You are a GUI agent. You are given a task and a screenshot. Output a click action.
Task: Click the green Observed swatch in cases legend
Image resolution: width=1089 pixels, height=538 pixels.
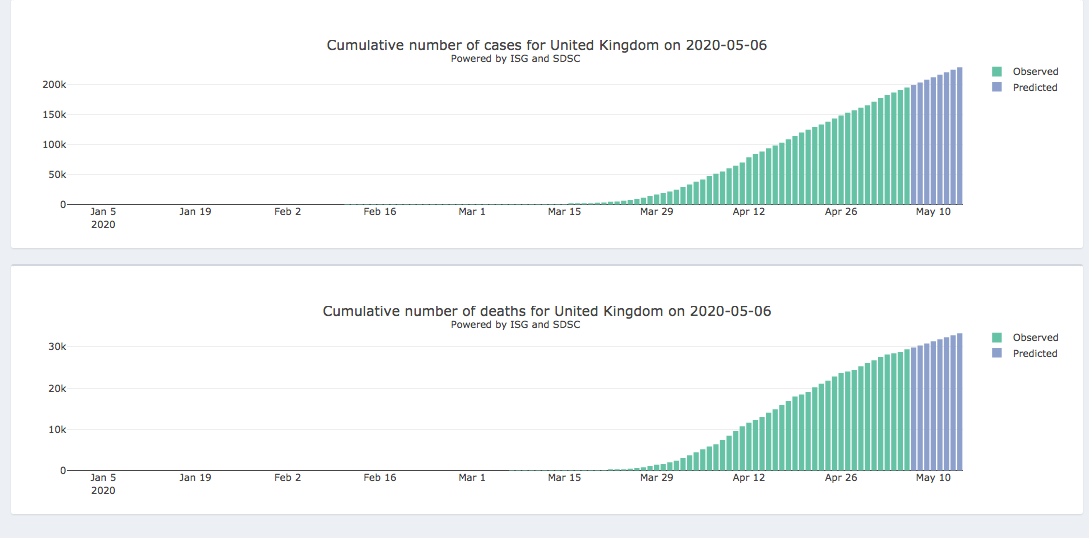(997, 72)
